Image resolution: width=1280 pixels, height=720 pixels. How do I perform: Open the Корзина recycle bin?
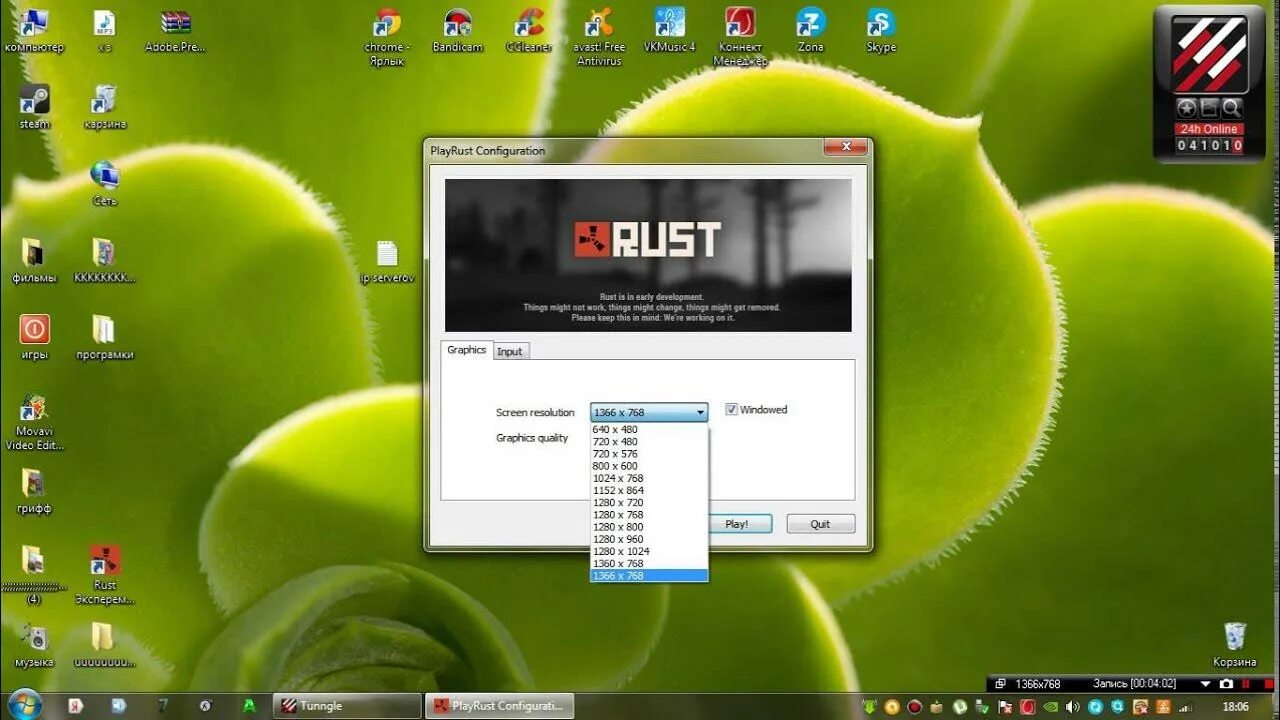[1235, 645]
